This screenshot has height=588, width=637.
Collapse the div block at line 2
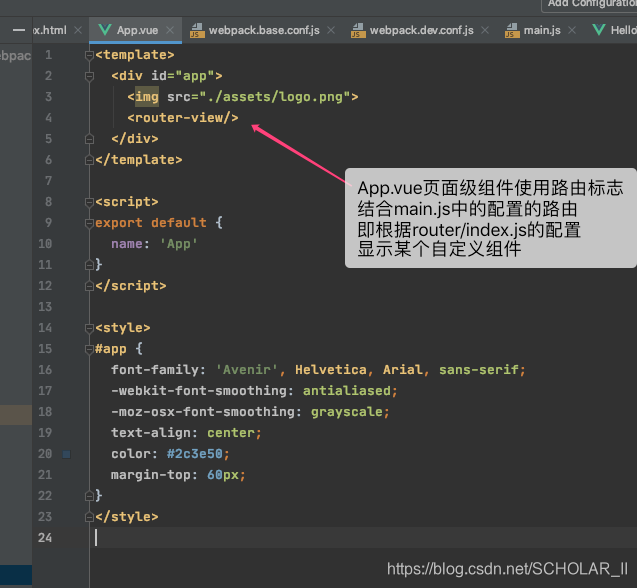(89, 76)
